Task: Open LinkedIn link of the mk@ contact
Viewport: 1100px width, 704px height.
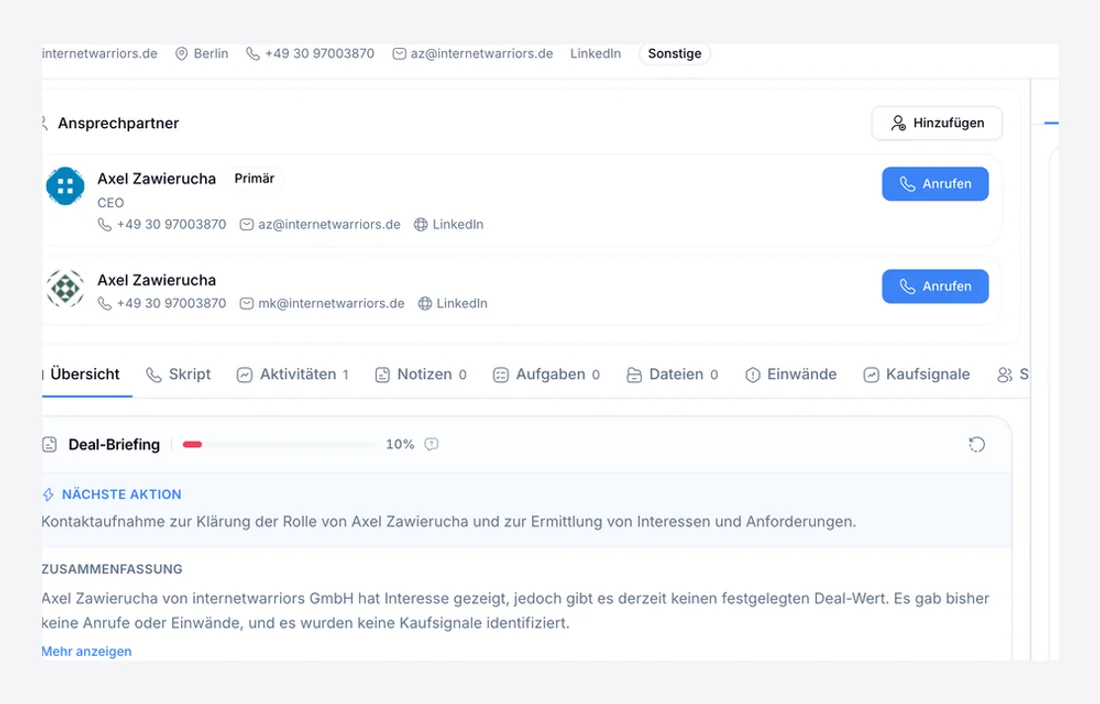Action: click(462, 304)
